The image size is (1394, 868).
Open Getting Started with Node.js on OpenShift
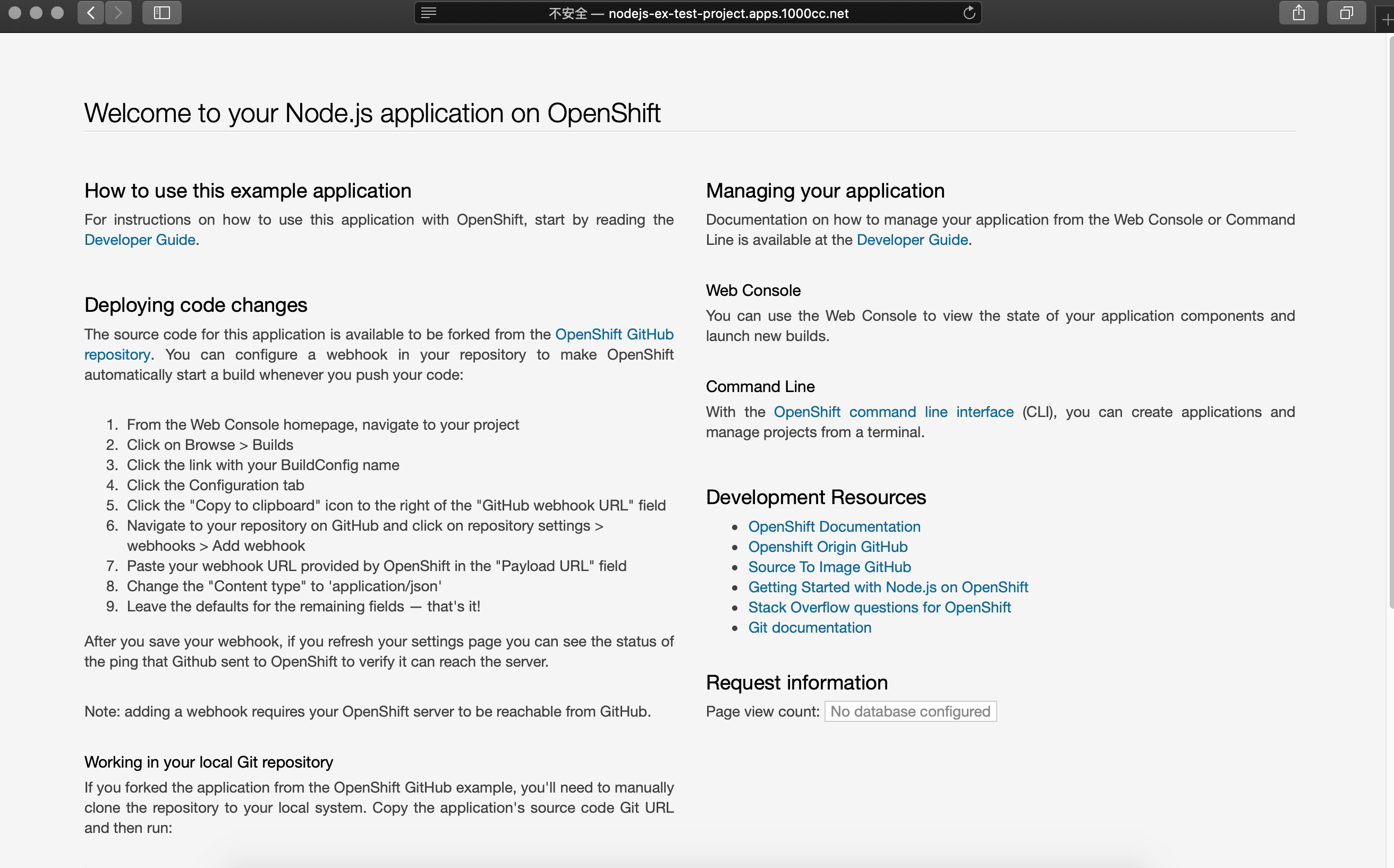(x=888, y=588)
